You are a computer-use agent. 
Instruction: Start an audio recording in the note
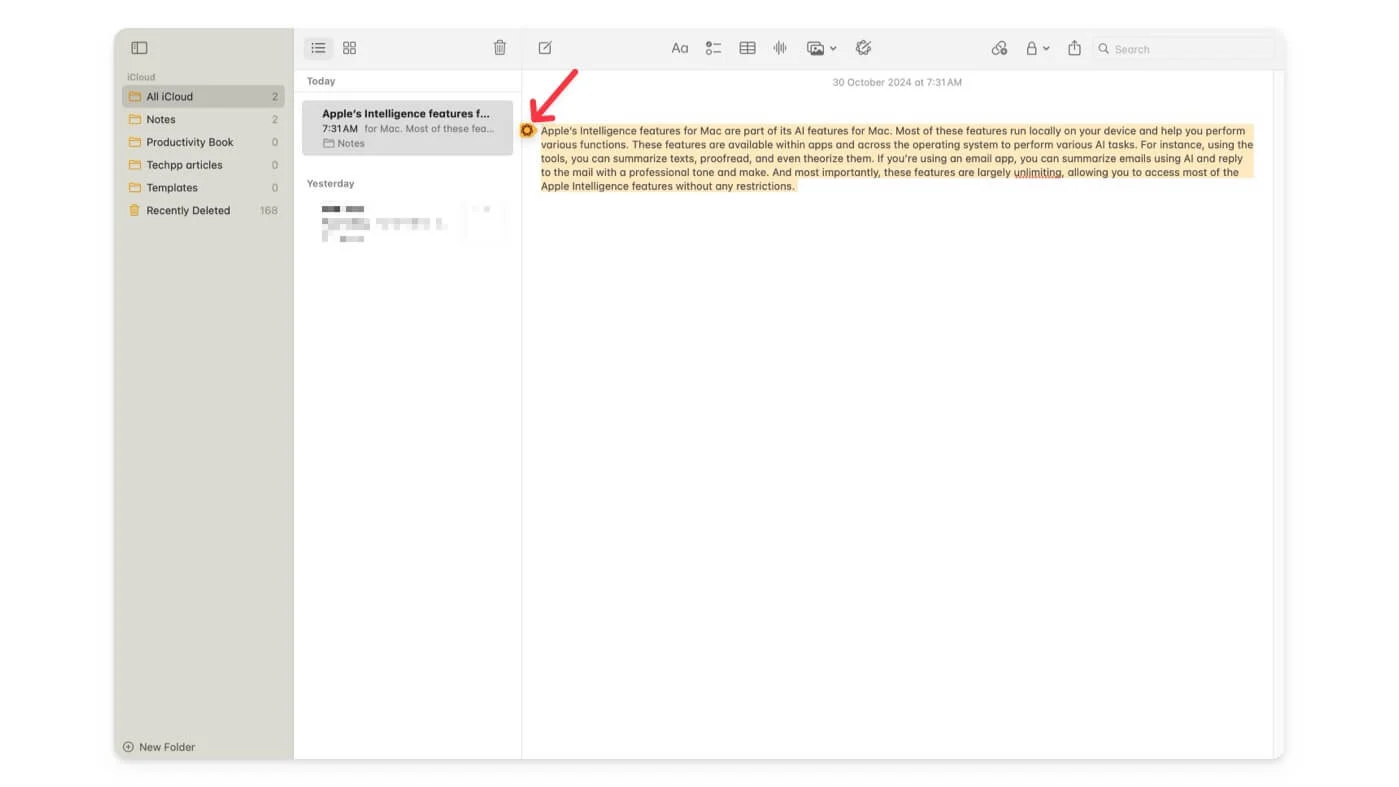(780, 48)
